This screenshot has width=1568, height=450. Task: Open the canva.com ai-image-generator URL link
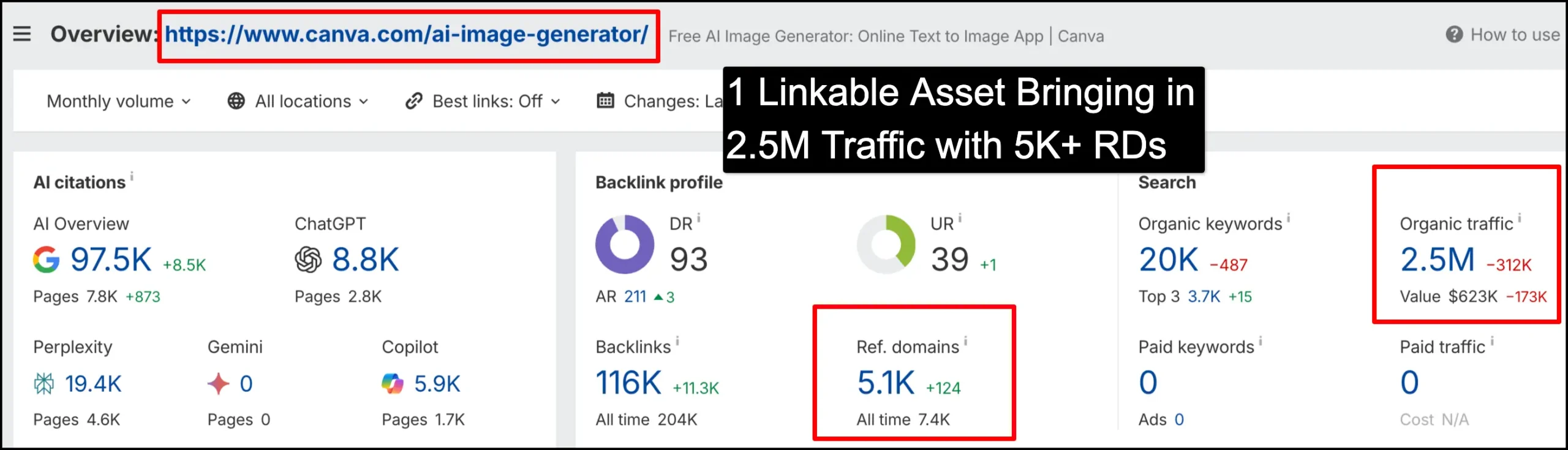click(407, 34)
